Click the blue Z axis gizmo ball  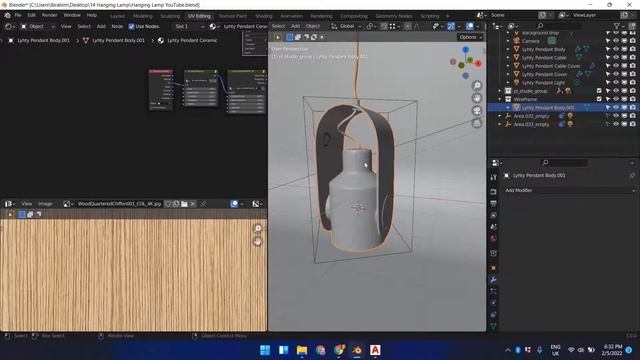(x=466, y=49)
